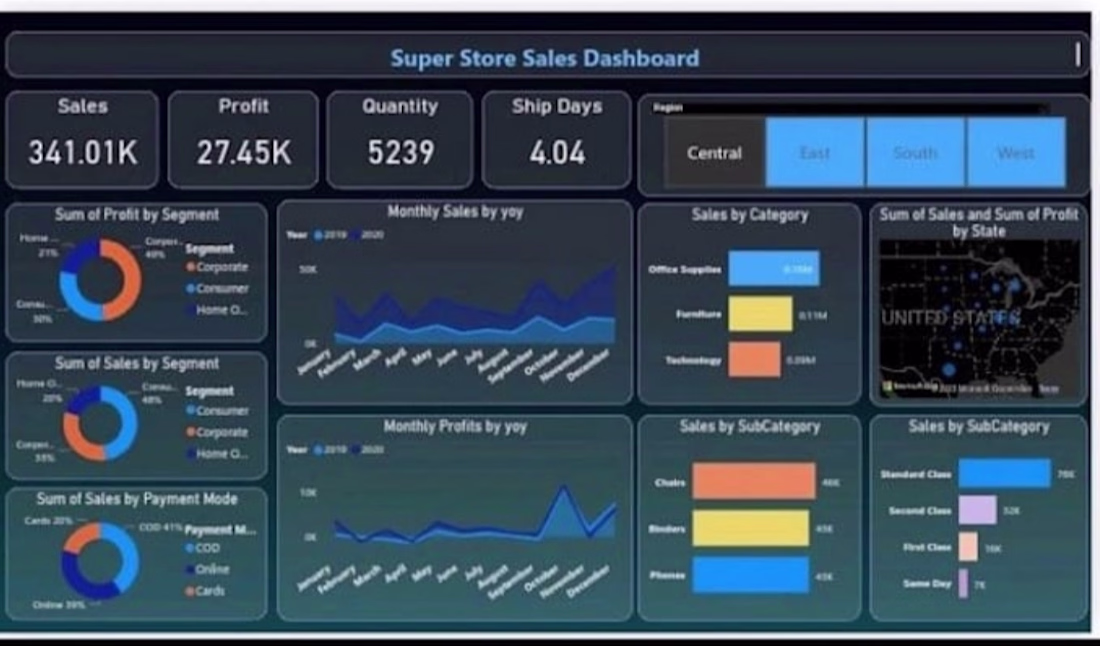Select the South region slicer tile
The height and width of the screenshot is (646, 1100).
pos(915,152)
